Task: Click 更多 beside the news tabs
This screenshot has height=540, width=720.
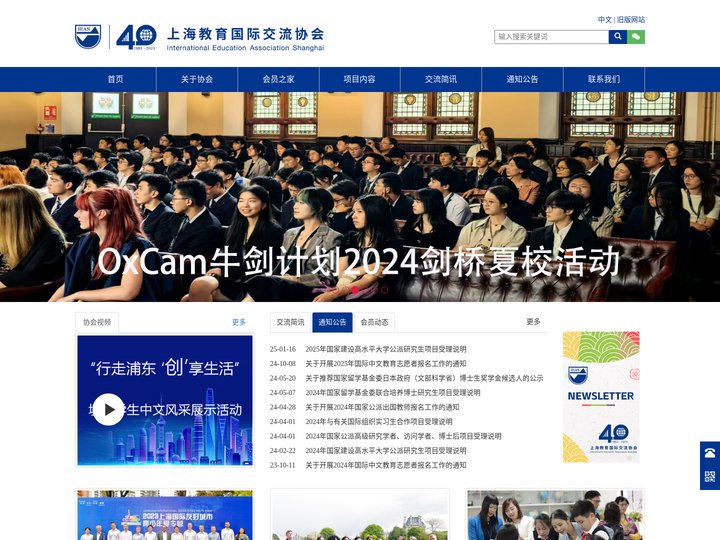Action: coord(533,322)
